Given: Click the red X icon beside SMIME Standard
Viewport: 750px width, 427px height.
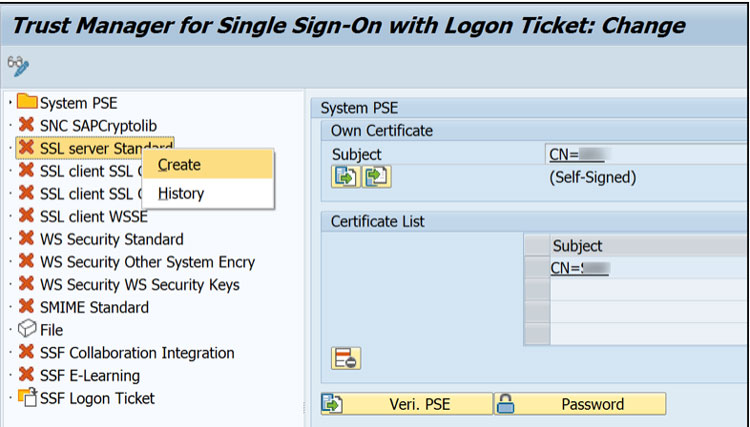Looking at the screenshot, I should point(27,307).
